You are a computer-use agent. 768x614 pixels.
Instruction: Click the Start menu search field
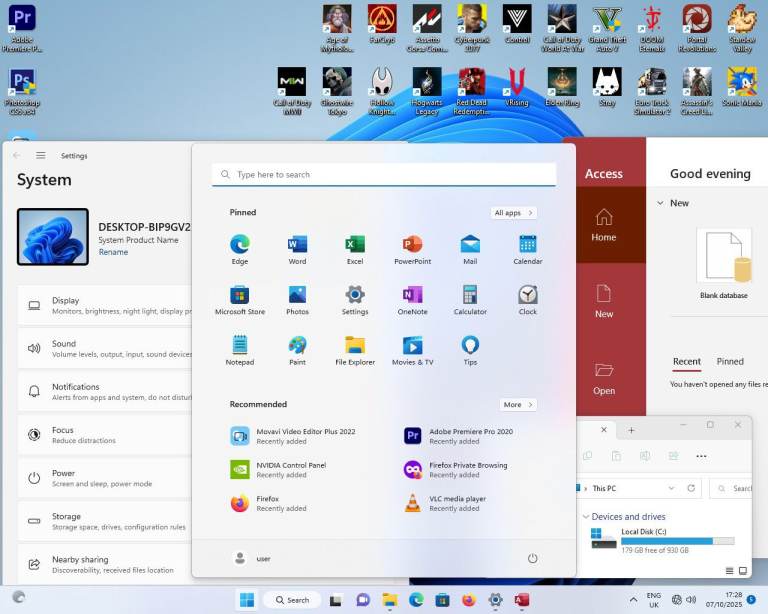[x=384, y=175]
